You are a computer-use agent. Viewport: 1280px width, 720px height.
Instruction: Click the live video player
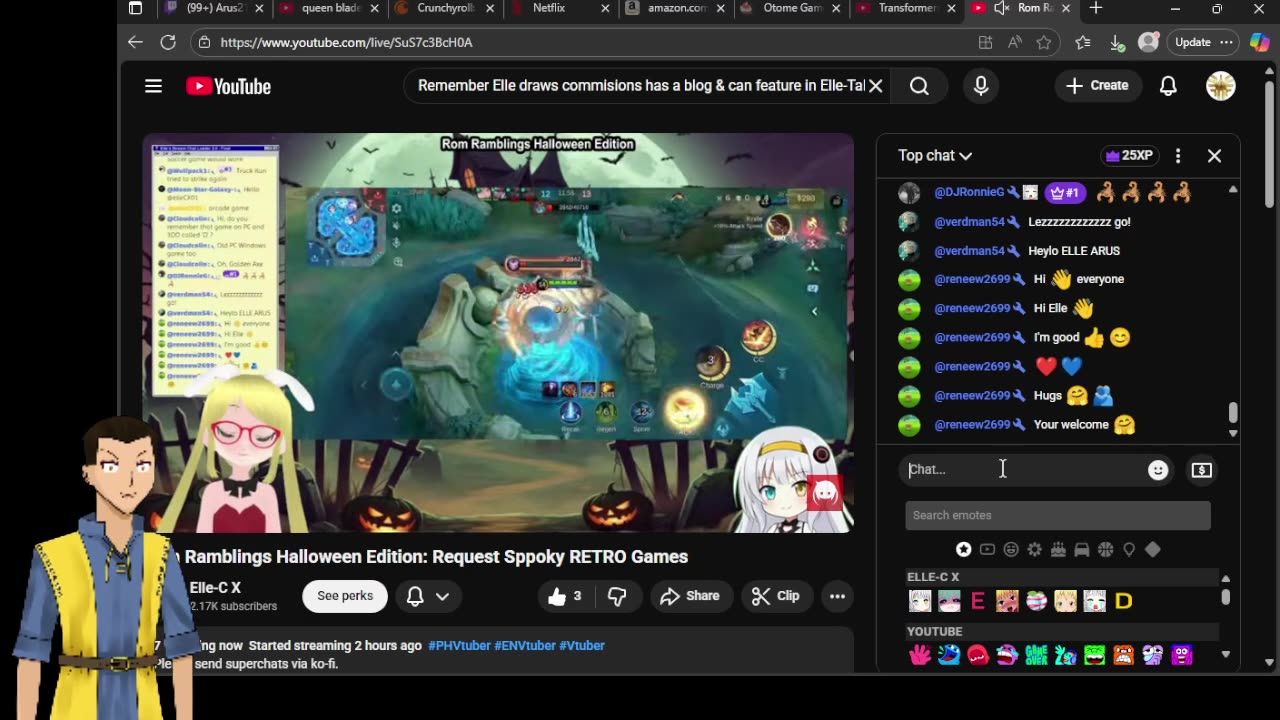[x=498, y=332]
